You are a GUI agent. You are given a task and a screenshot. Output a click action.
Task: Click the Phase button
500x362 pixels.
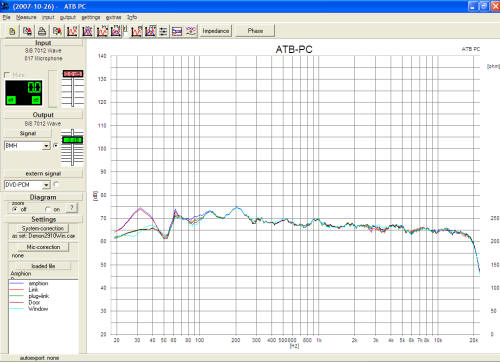tap(255, 31)
